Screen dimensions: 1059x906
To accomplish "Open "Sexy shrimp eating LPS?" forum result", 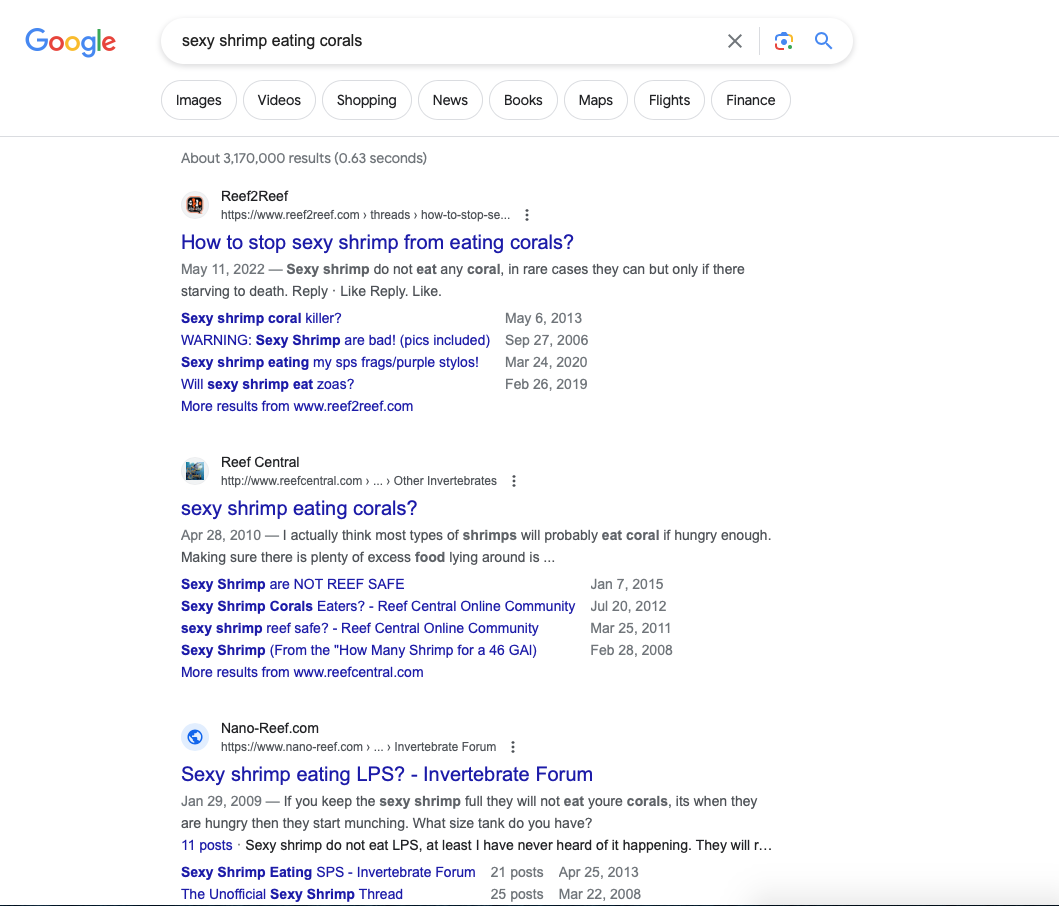I will pos(386,774).
